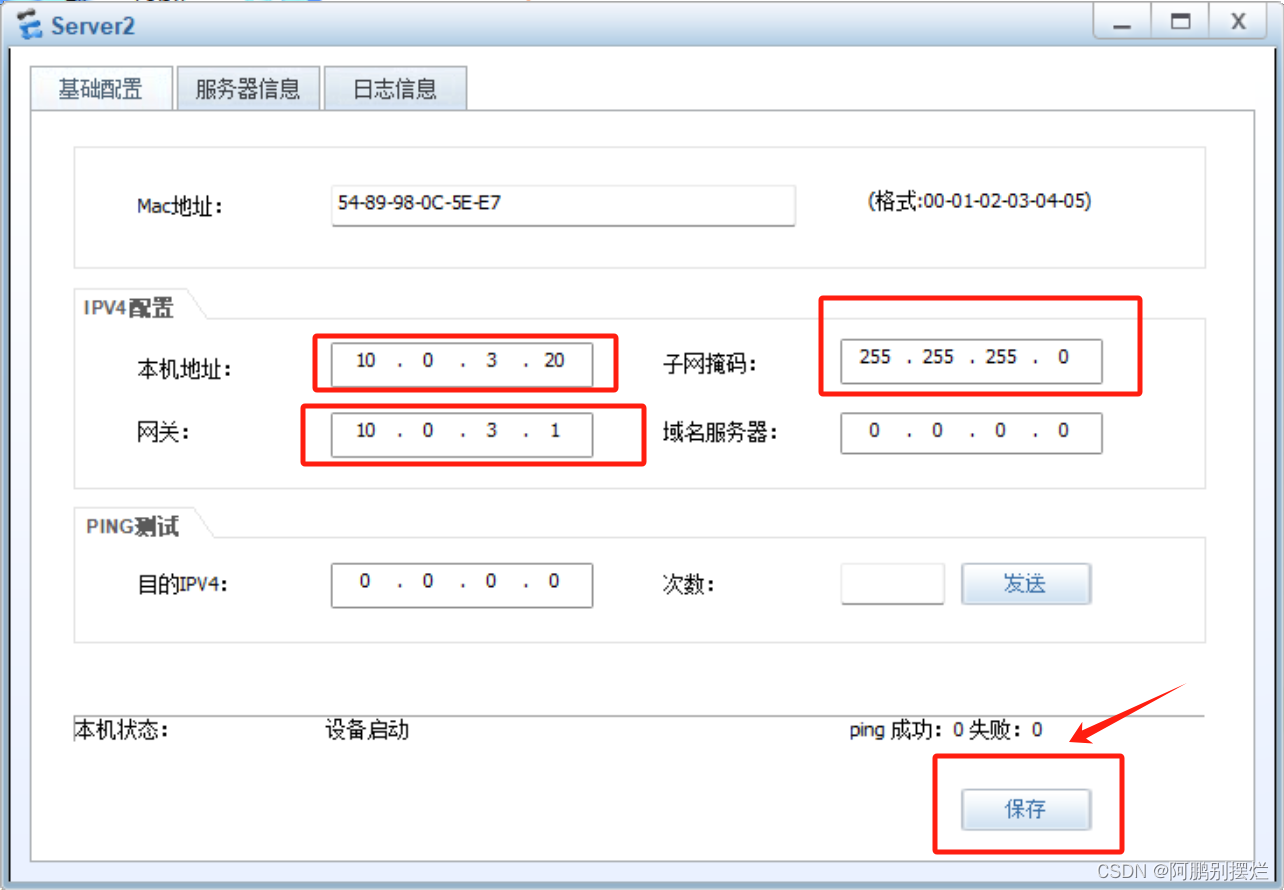
Task: Click the 目的IPV4 label
Action: 182,584
